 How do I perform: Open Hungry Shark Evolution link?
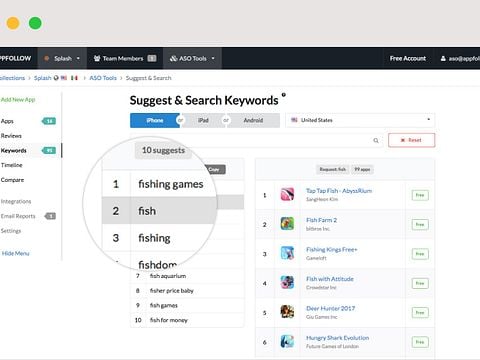pos(337,338)
